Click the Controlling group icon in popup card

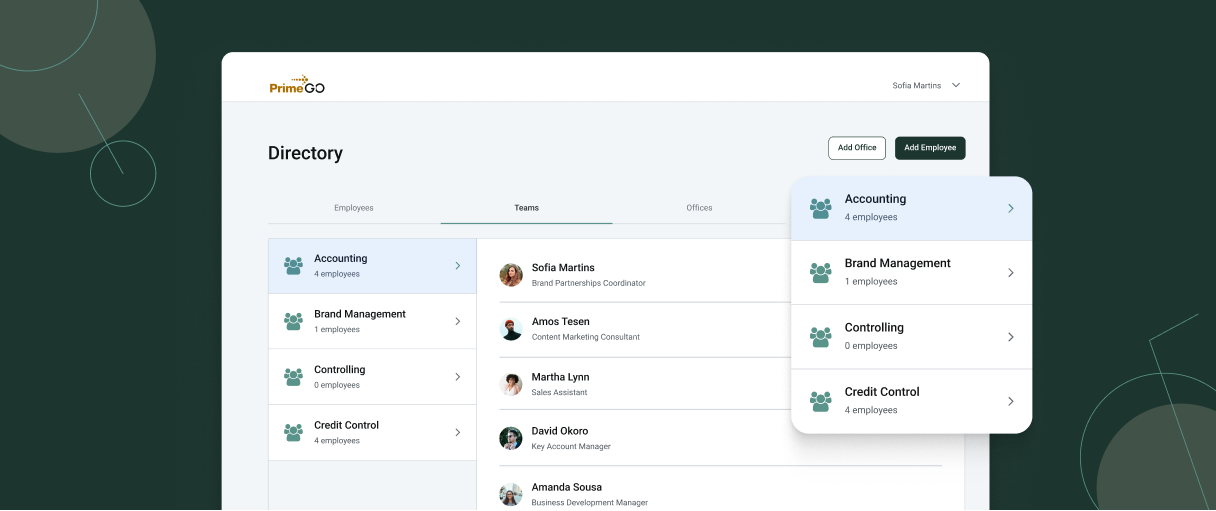click(x=821, y=337)
